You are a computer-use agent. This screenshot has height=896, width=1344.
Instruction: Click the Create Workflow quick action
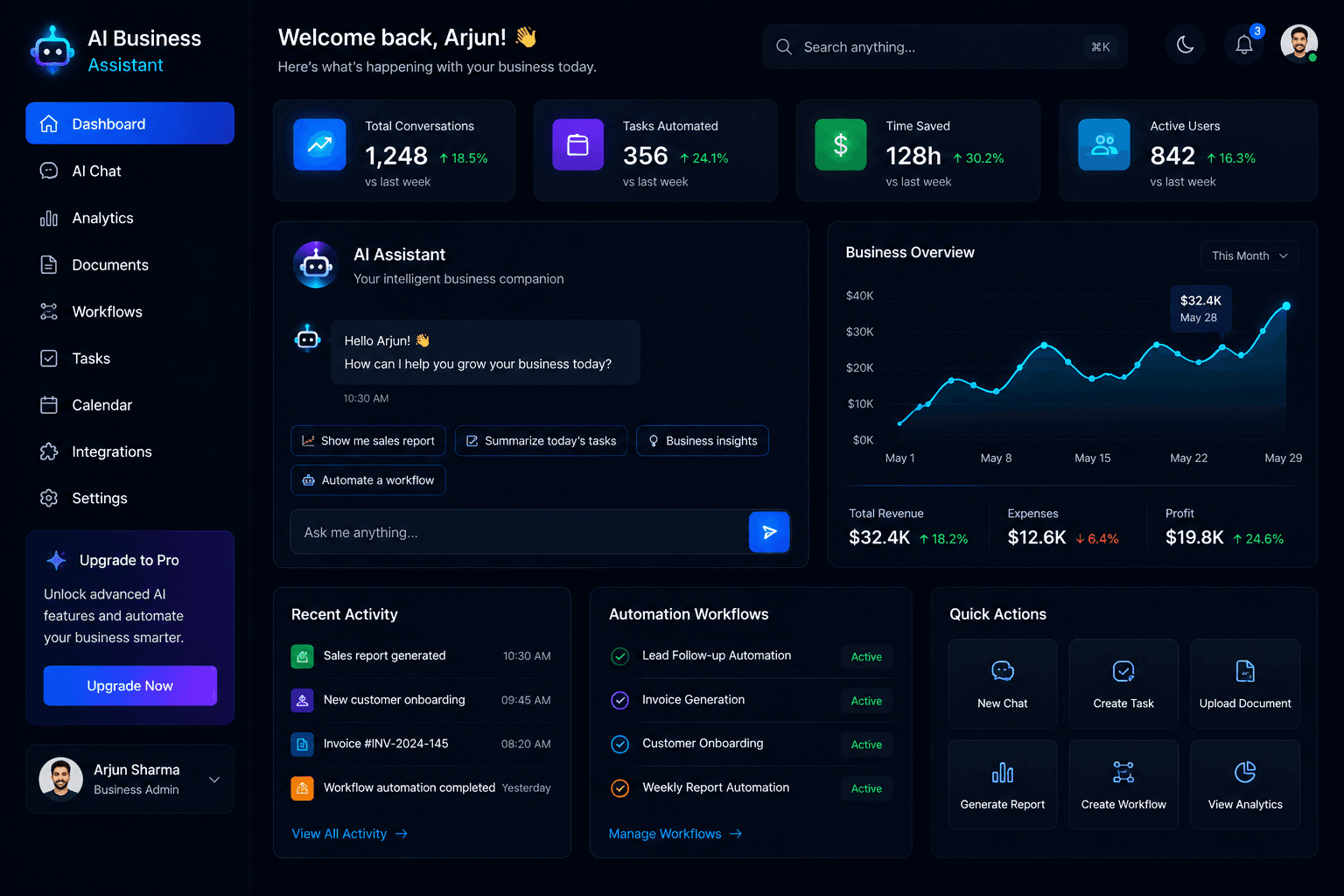[x=1123, y=785]
